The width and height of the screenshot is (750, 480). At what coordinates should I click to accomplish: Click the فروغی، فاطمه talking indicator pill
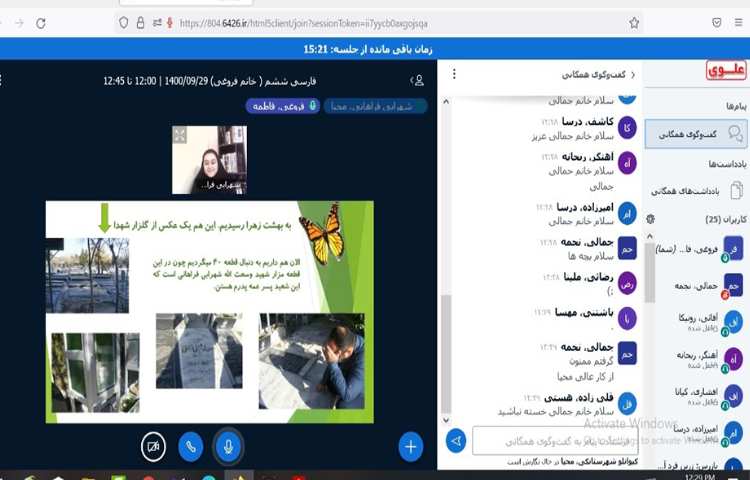(x=283, y=106)
